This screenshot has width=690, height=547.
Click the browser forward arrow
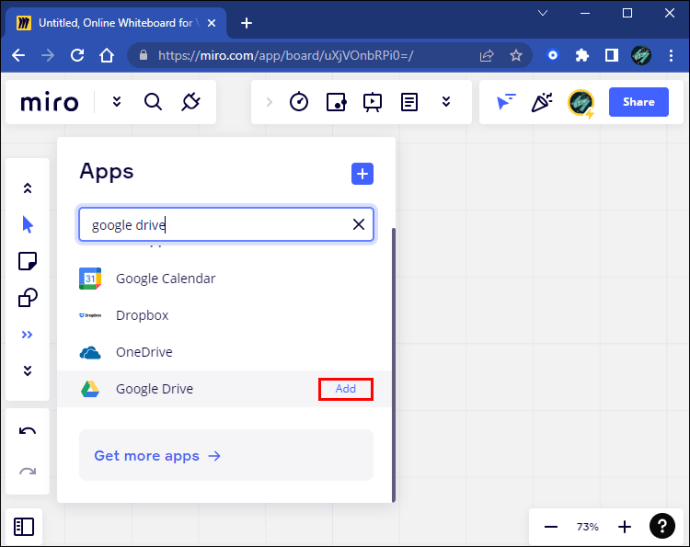coord(48,55)
